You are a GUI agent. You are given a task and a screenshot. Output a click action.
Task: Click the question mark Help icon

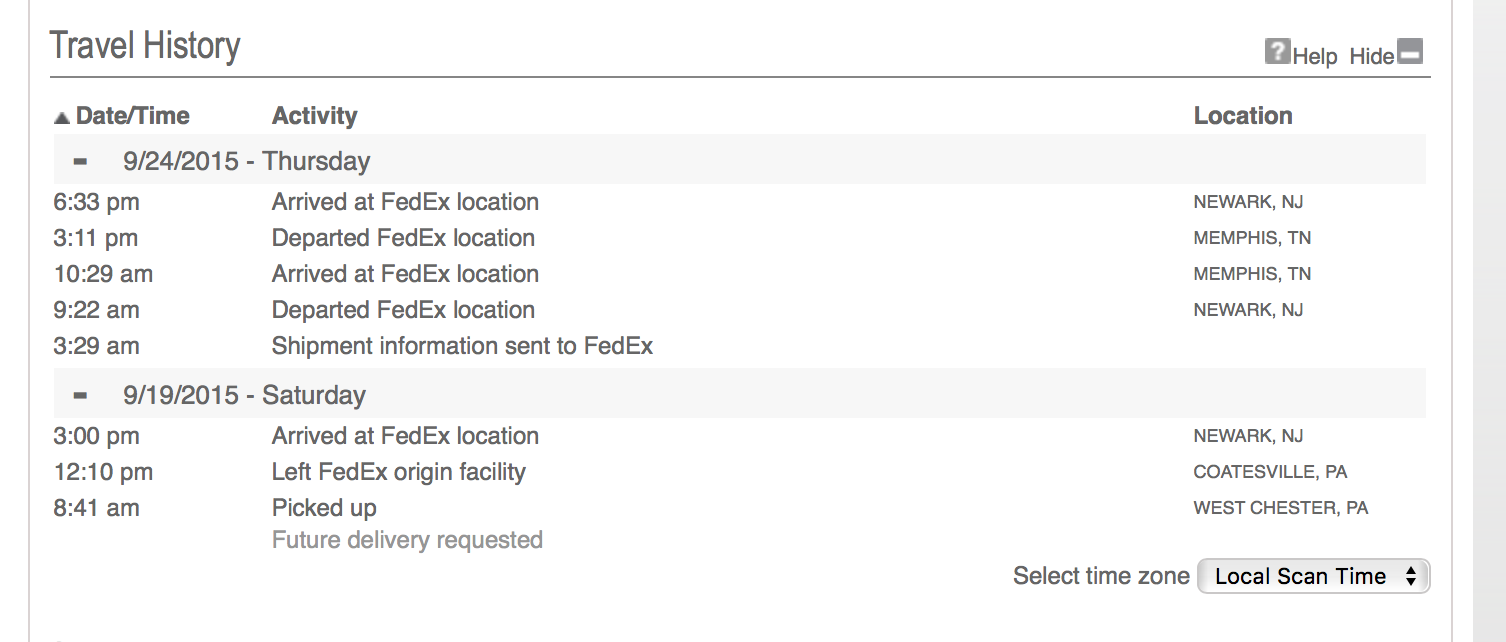[x=1277, y=52]
